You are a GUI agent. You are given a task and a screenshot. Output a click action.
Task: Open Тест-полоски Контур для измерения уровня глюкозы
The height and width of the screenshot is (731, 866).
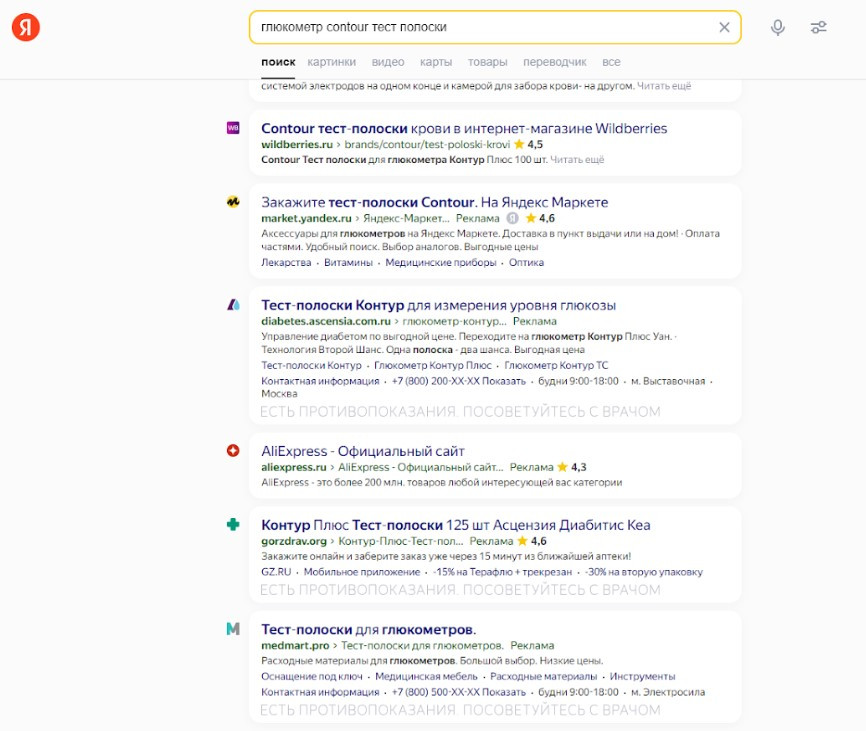pyautogui.click(x=439, y=305)
